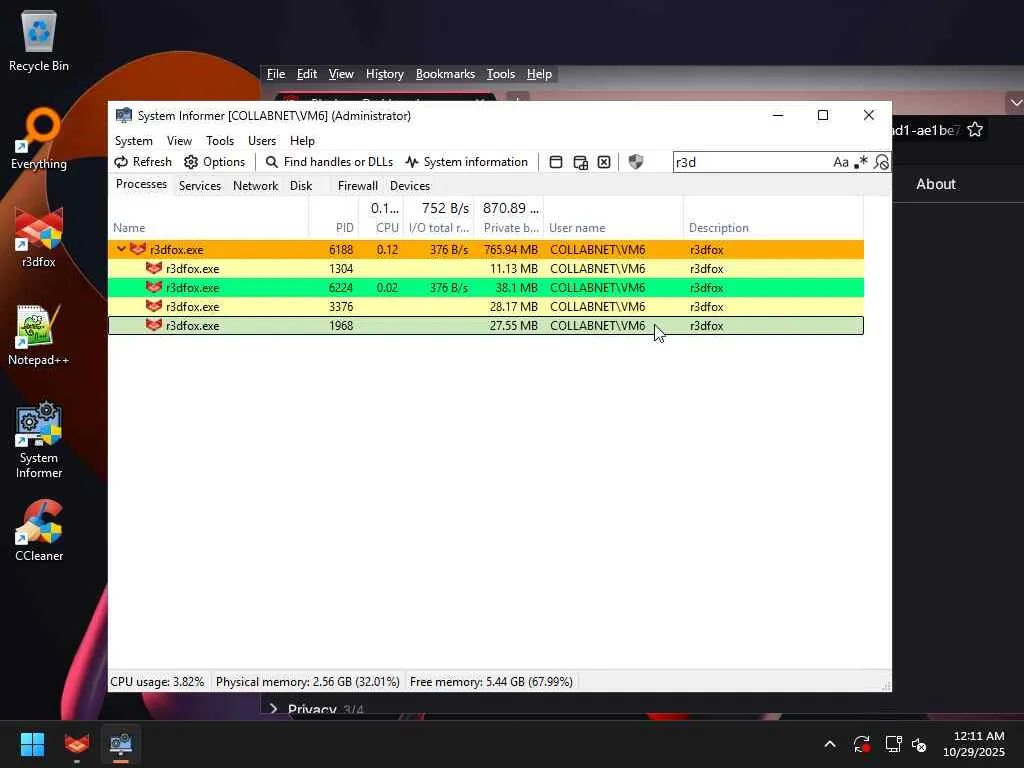
Task: Click the bookmark star in browser
Action: 975,130
